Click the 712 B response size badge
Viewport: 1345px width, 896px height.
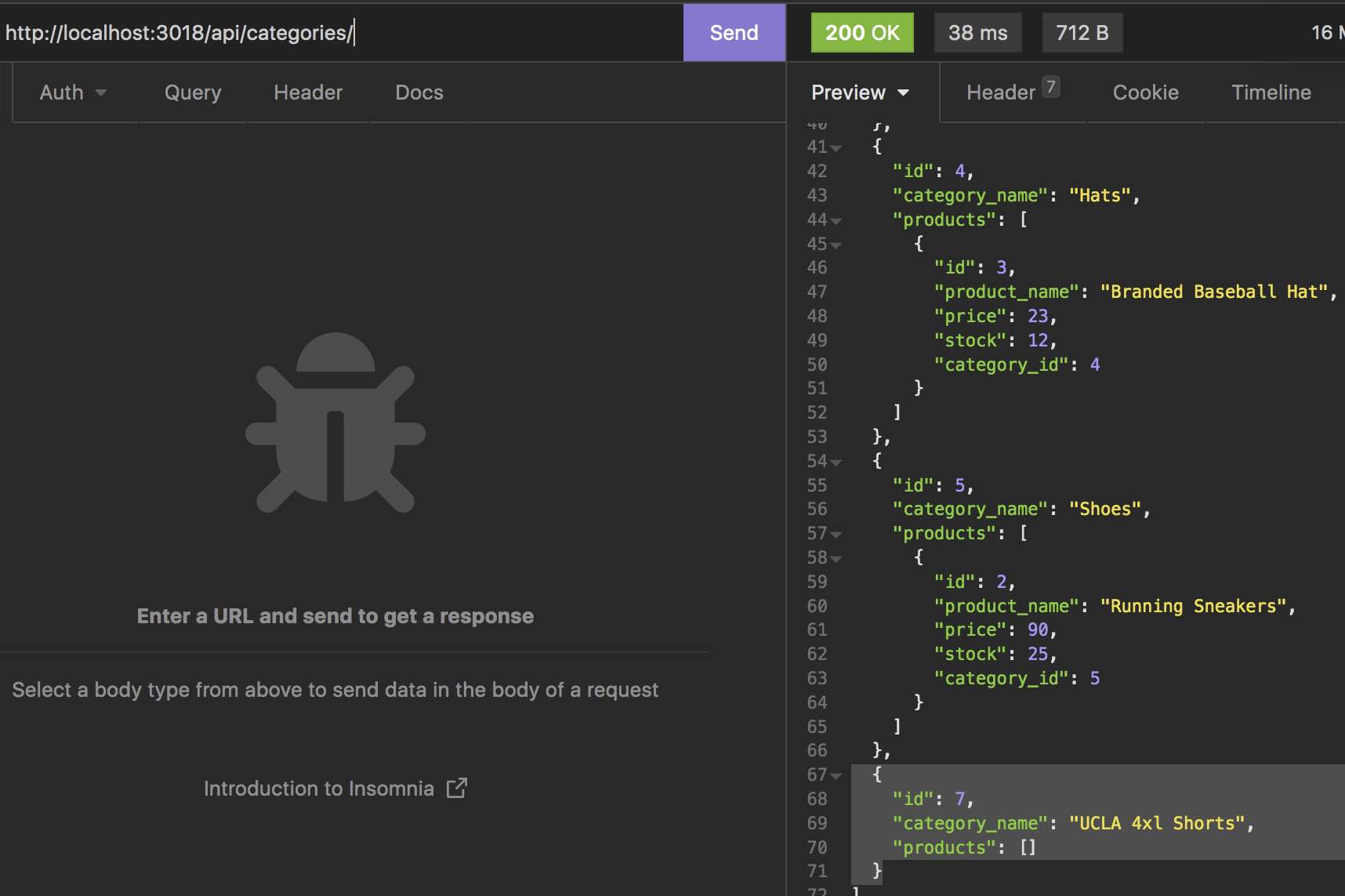(x=1082, y=33)
